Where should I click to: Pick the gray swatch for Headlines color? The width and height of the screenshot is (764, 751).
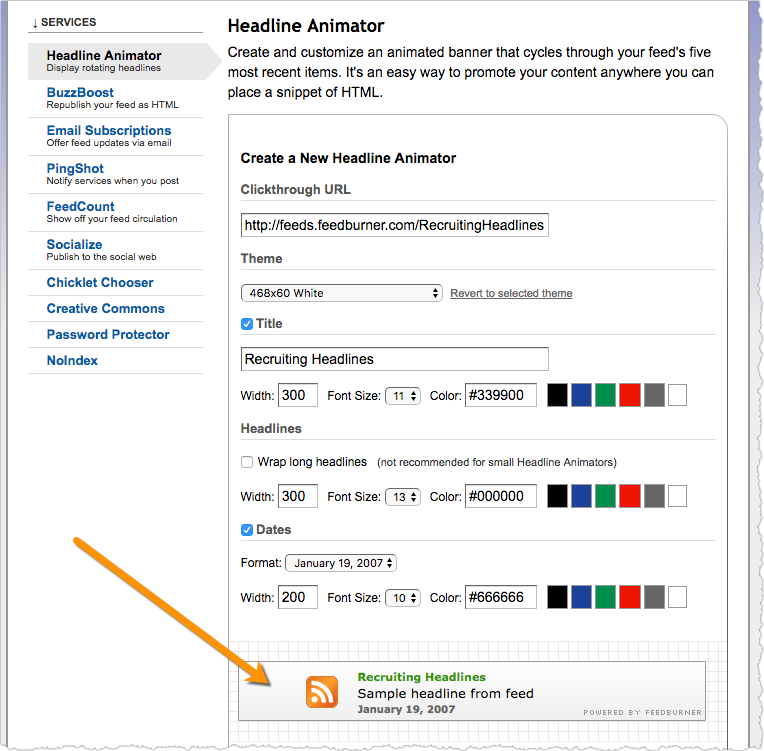click(654, 496)
